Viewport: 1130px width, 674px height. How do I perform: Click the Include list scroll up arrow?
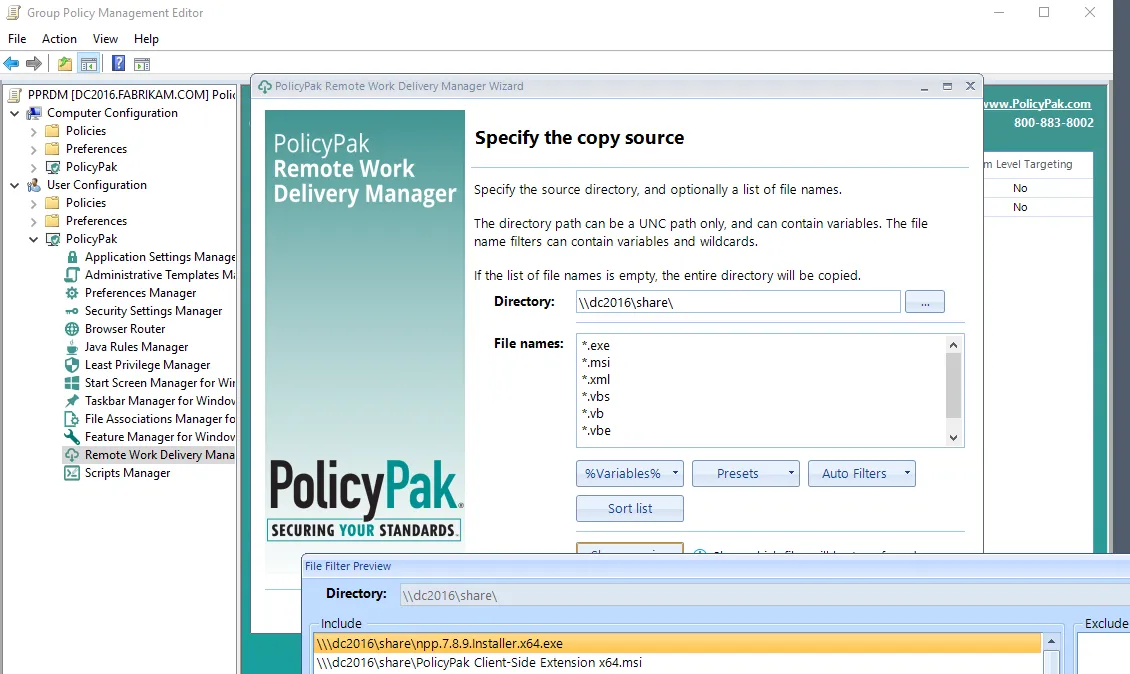(1051, 642)
